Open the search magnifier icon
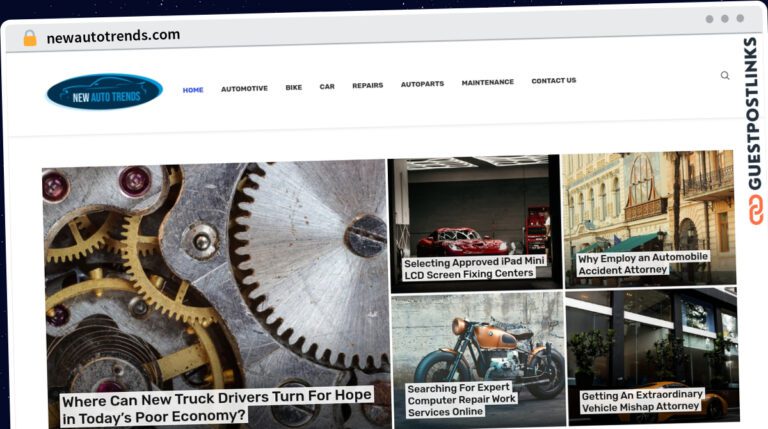The width and height of the screenshot is (768, 429). [x=725, y=75]
